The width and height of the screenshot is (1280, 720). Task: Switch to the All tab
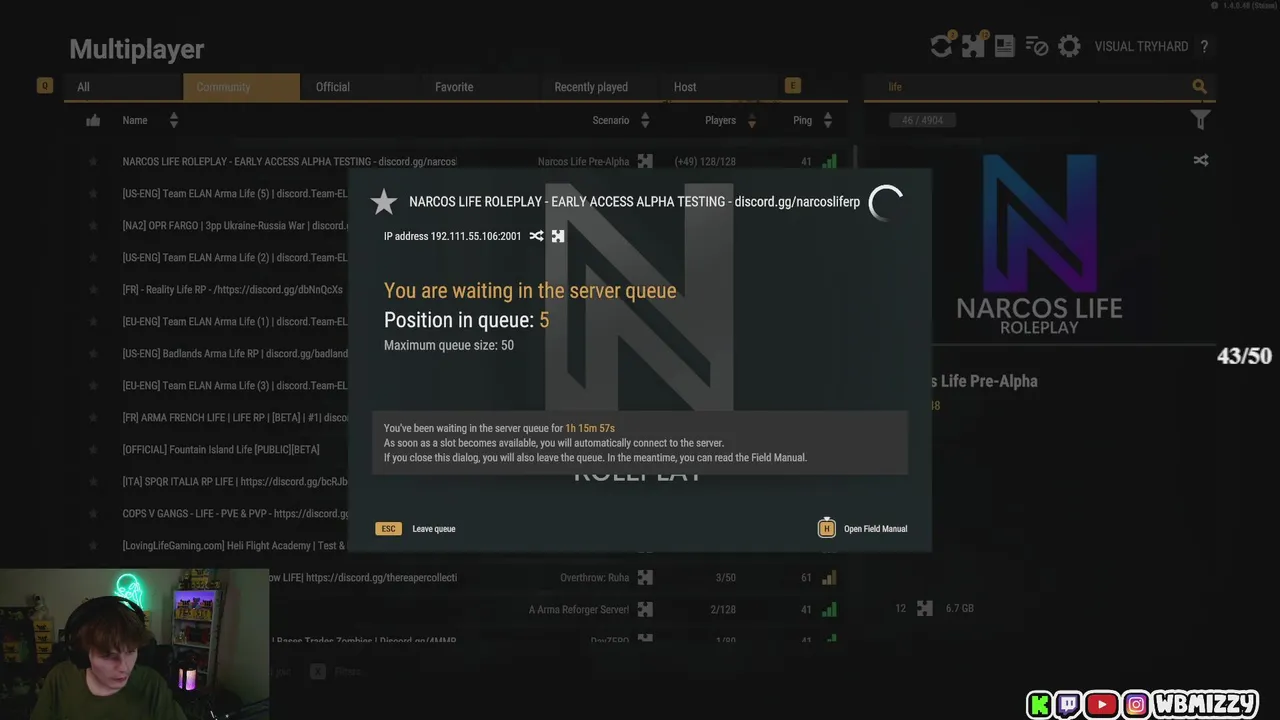[x=123, y=87]
